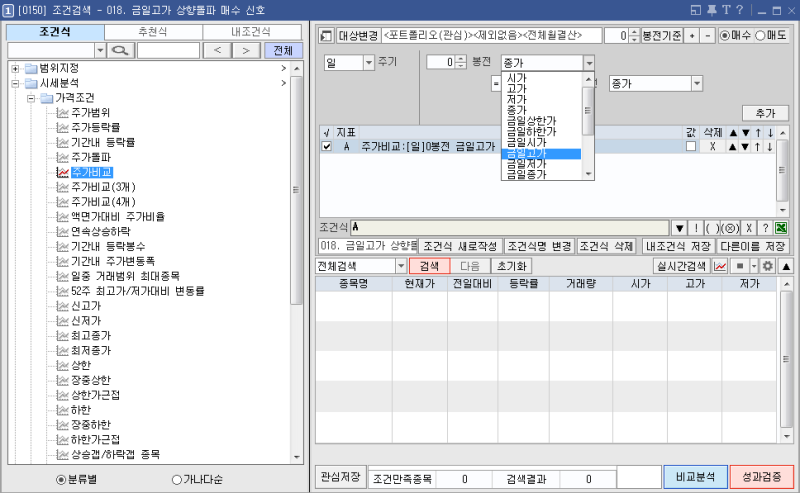Viewport: 800px width, 493px height.
Task: Click the '( )' parentheses button
Action: [712, 228]
